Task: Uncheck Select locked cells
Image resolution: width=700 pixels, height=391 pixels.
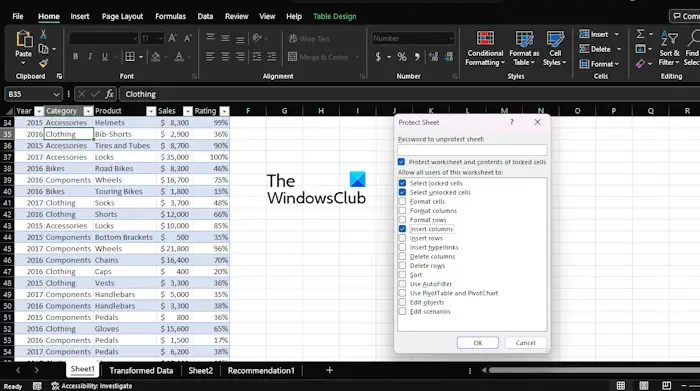Action: tap(402, 183)
